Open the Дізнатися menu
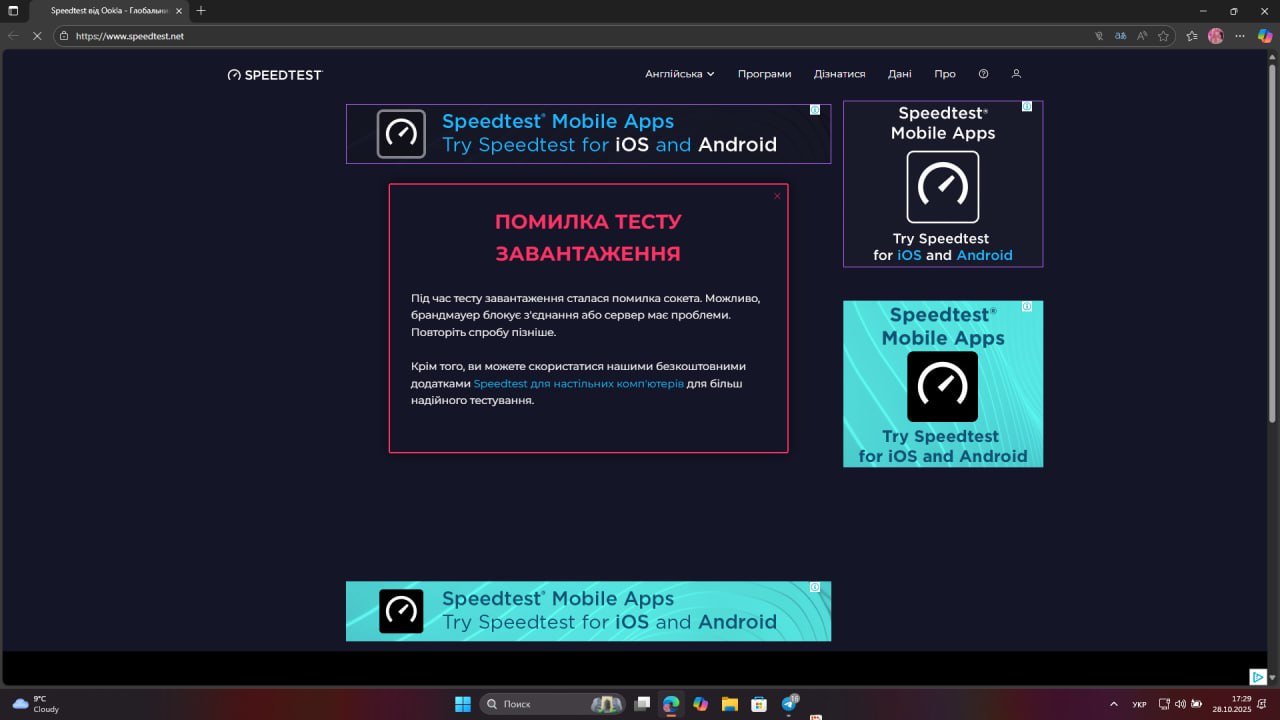The height and width of the screenshot is (720, 1280). (x=839, y=74)
